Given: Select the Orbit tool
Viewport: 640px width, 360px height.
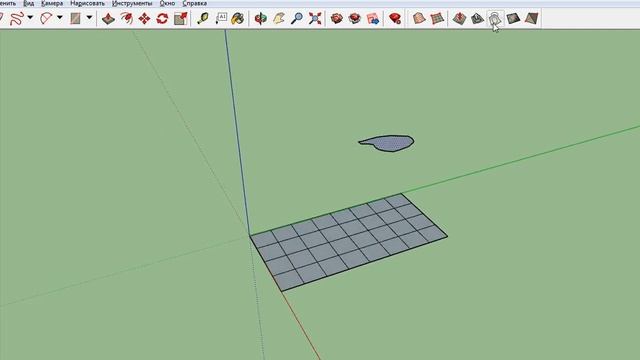Looking at the screenshot, I should click(x=260, y=18).
